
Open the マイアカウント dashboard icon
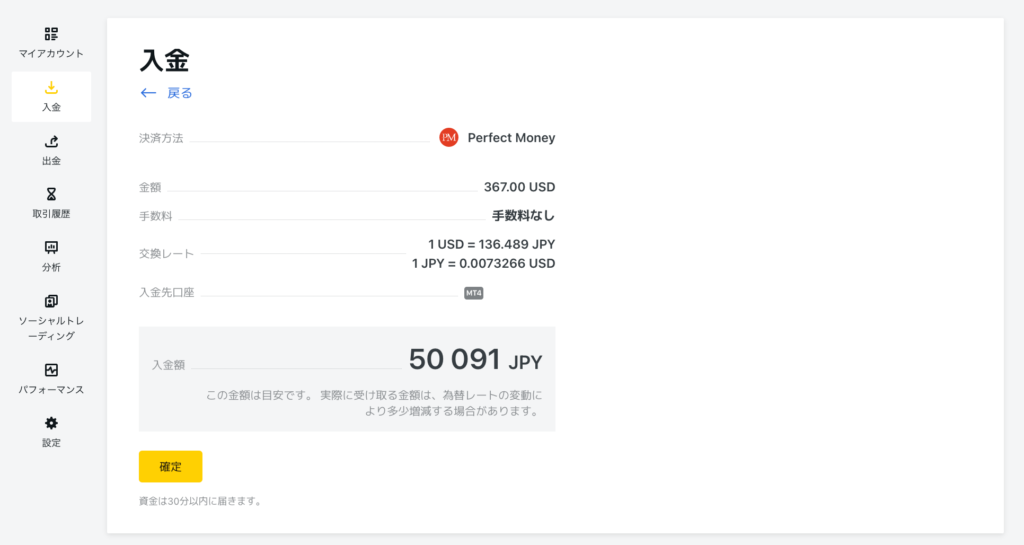51,34
